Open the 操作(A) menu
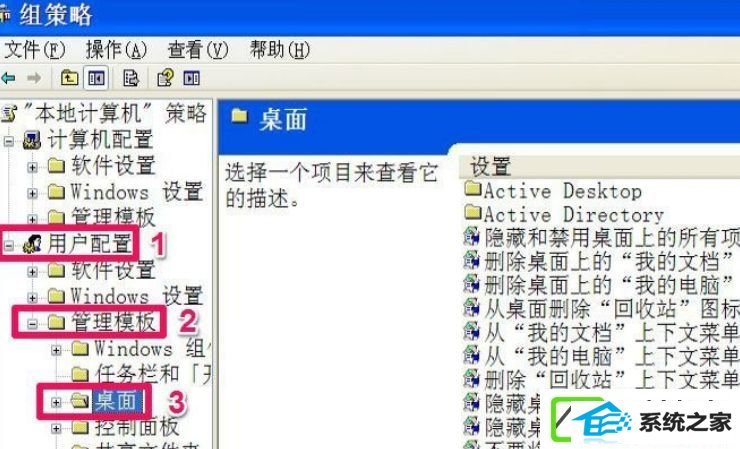The image size is (740, 449). click(116, 50)
